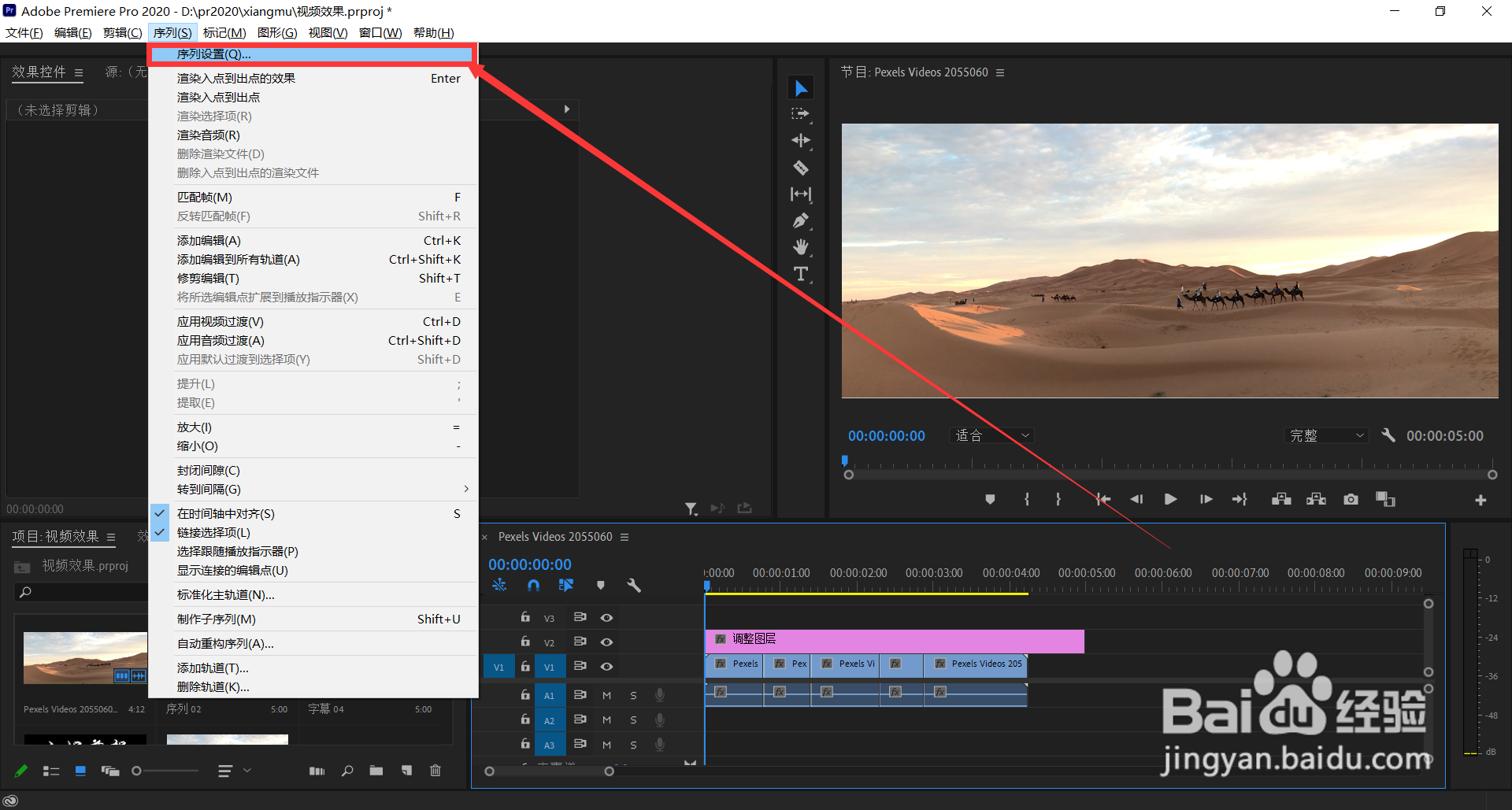Select the Selection tool arrow
This screenshot has height=810, width=1512.
tap(801, 87)
